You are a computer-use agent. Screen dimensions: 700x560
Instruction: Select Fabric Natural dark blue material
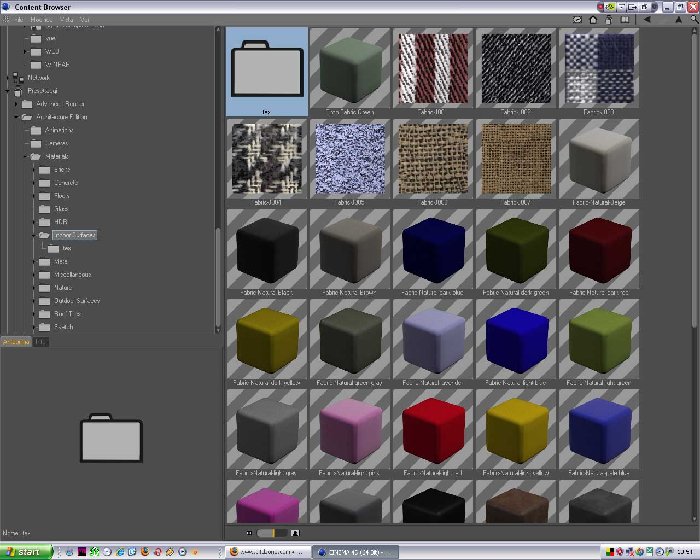point(433,253)
